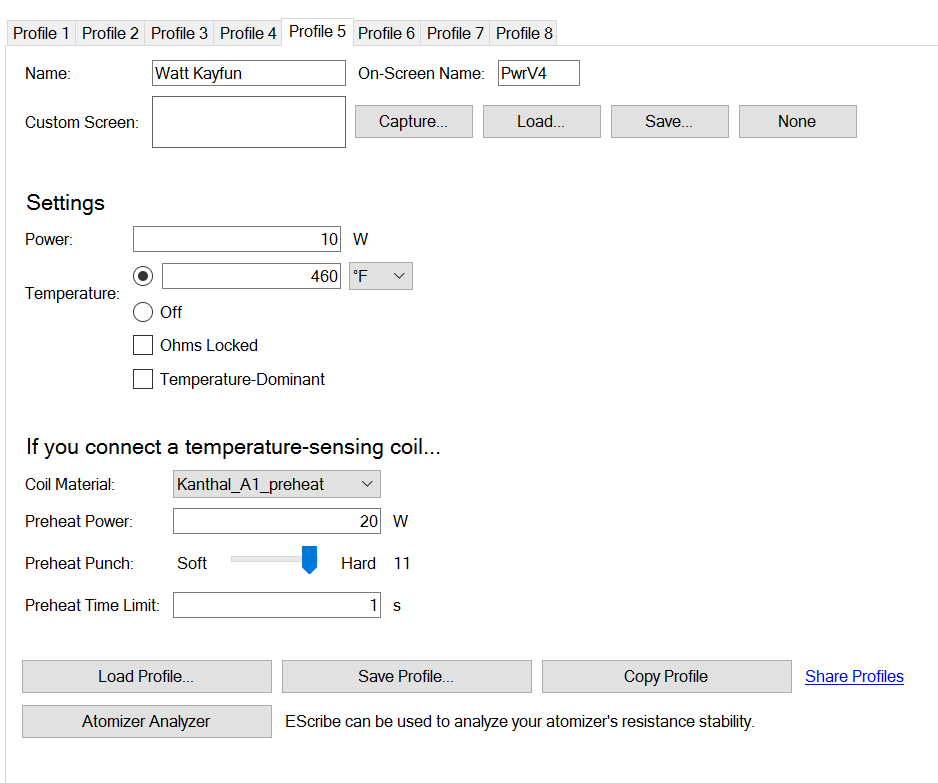Turn temperature Off via radio button

[x=143, y=312]
